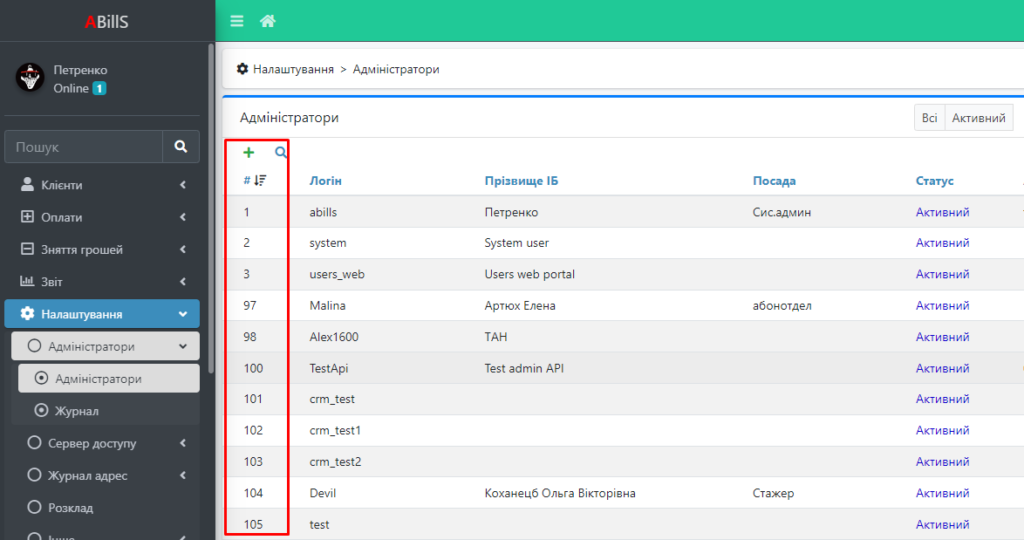This screenshot has width=1024, height=540.
Task: Expand the Клієнти sidebar menu
Action: [102, 185]
